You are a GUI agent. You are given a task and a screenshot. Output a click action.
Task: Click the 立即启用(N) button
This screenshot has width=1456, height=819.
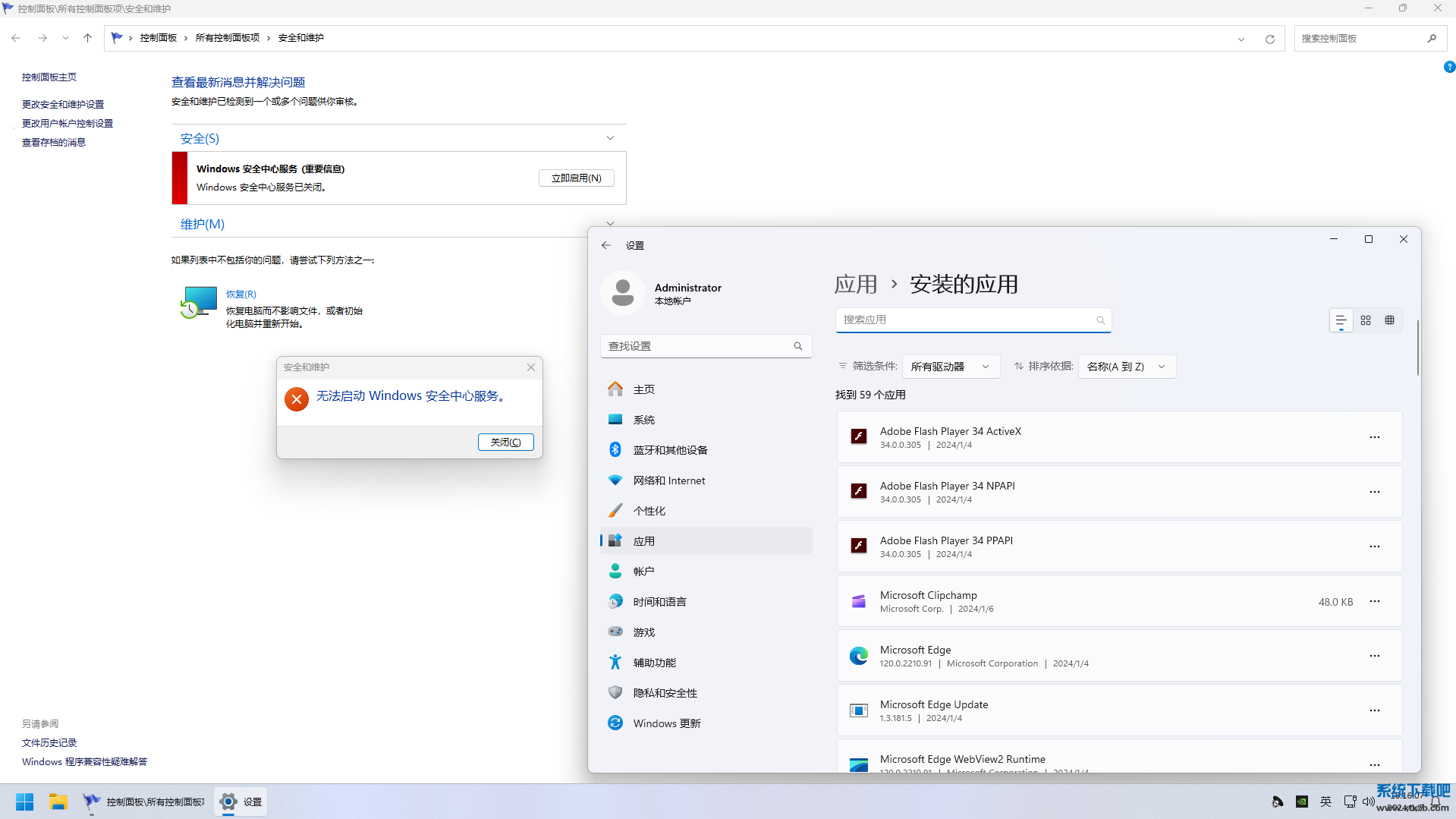[x=576, y=178]
